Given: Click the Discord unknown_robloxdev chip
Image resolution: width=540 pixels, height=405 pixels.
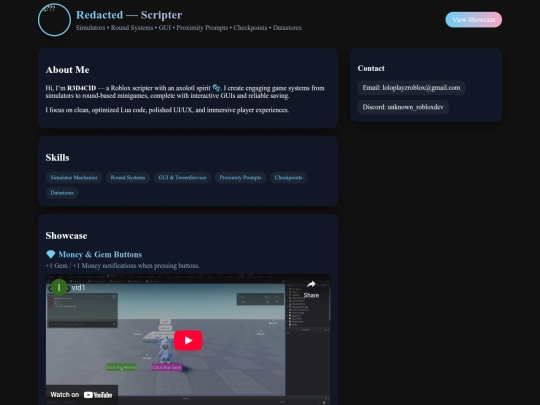Looking at the screenshot, I should [x=403, y=107].
